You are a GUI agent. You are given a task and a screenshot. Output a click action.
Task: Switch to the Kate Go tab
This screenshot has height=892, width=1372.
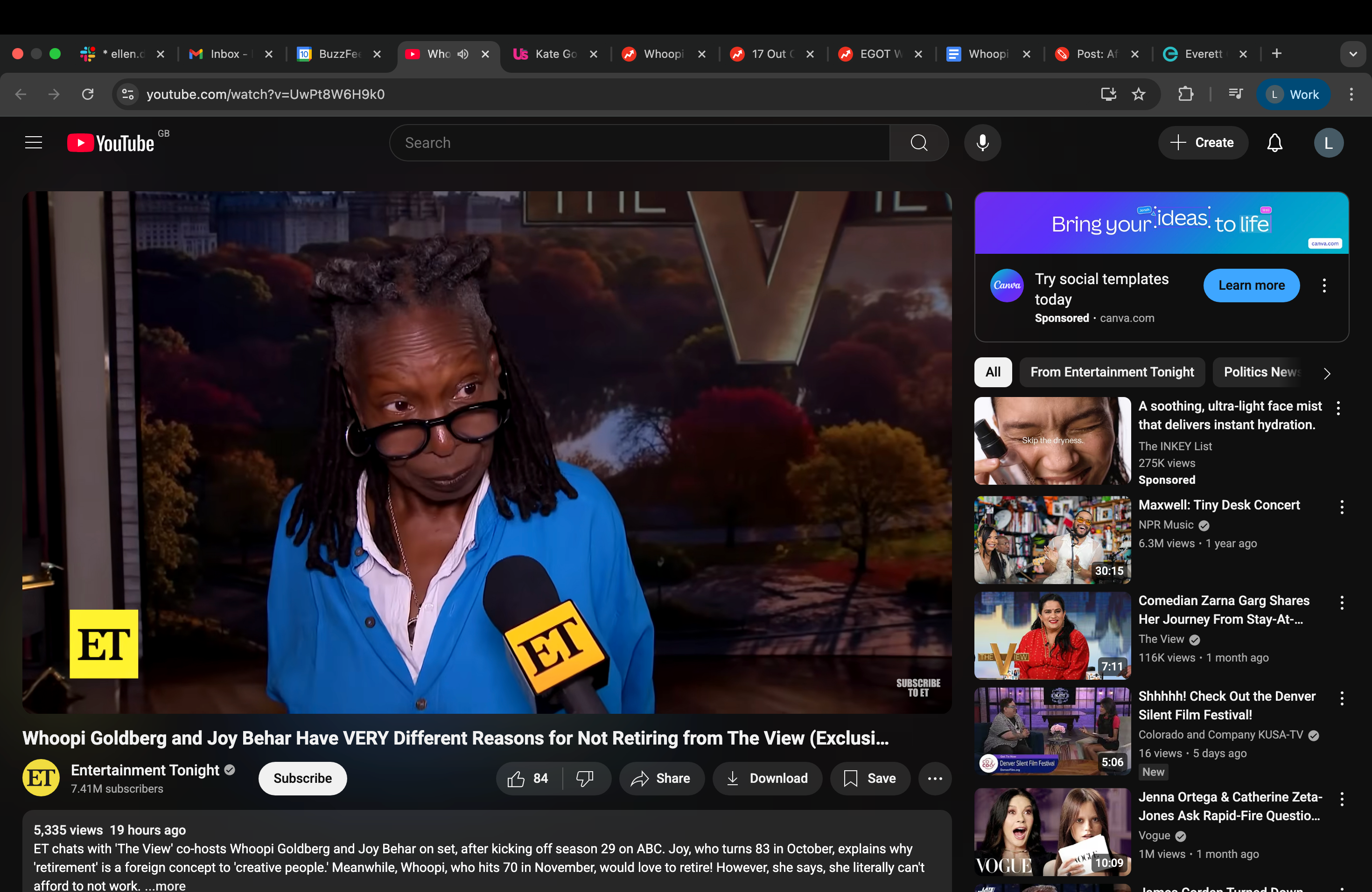point(556,54)
